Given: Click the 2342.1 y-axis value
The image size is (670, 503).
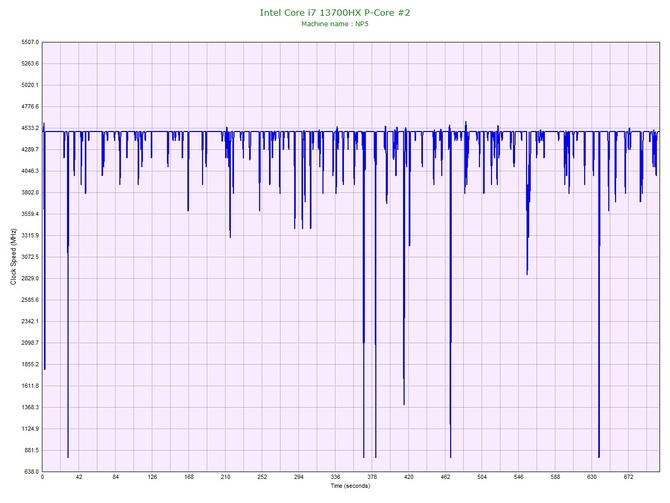Looking at the screenshot, I should coord(30,321).
